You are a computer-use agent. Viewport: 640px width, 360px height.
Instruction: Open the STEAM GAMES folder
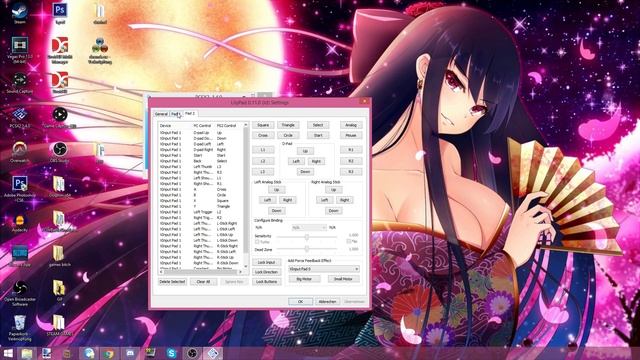click(60, 325)
